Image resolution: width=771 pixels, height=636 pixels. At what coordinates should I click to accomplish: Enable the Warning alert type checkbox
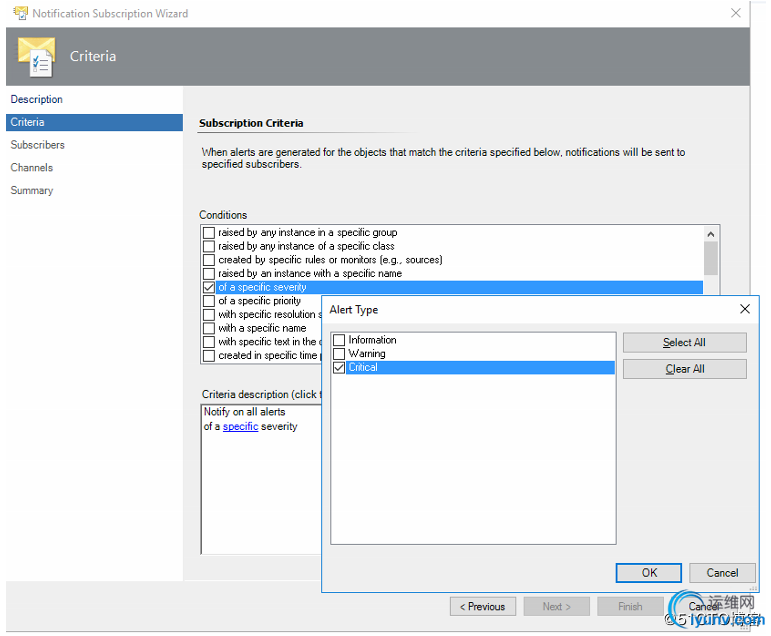[339, 354]
